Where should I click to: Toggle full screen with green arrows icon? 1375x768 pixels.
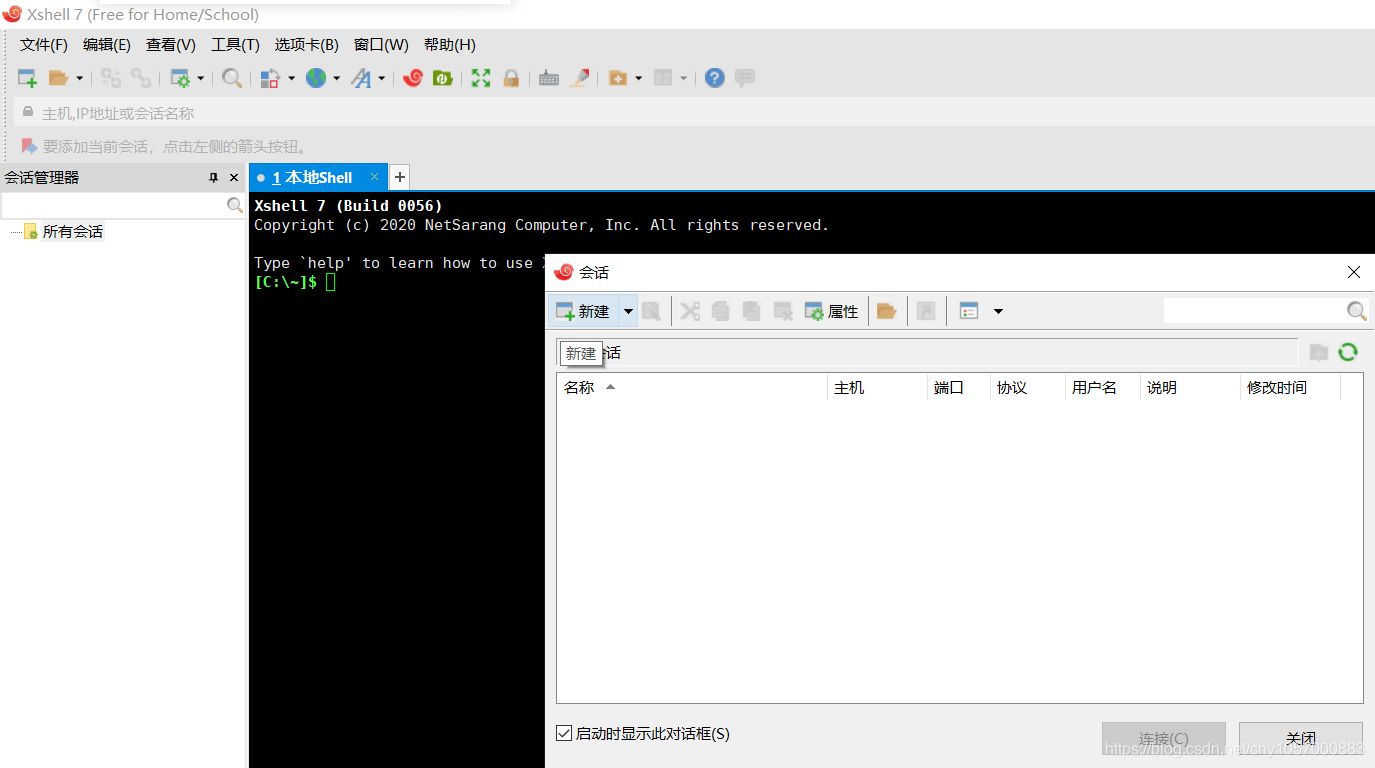(x=481, y=78)
